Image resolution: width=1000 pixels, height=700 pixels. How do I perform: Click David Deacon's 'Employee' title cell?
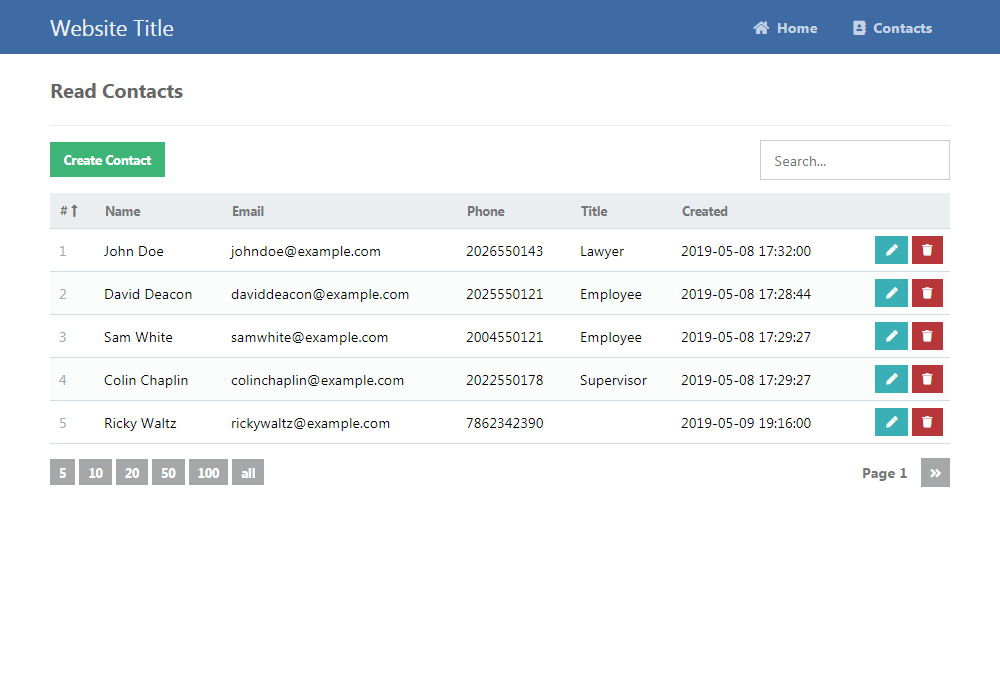tap(610, 294)
